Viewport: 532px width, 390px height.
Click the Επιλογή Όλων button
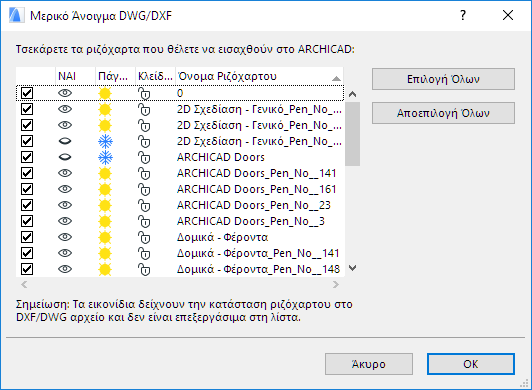(443, 79)
